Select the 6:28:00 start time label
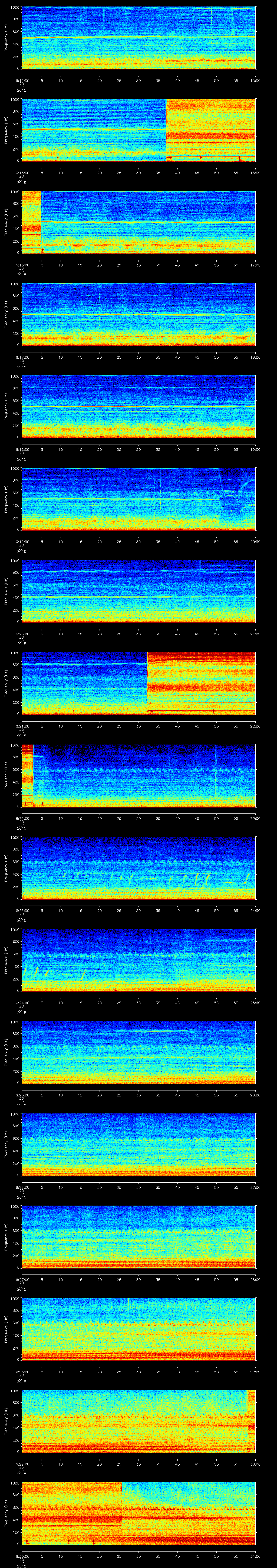277x1568 pixels. [22, 1371]
